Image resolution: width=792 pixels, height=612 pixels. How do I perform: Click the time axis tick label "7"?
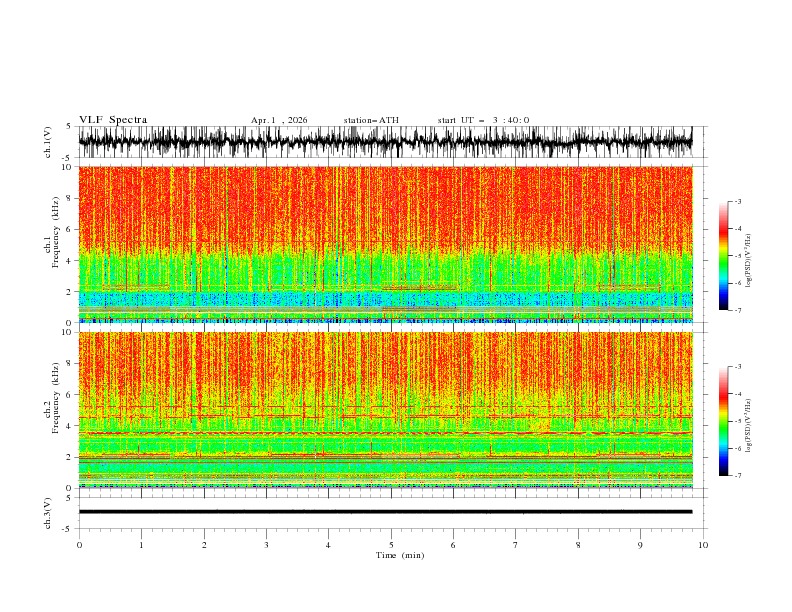(516, 545)
